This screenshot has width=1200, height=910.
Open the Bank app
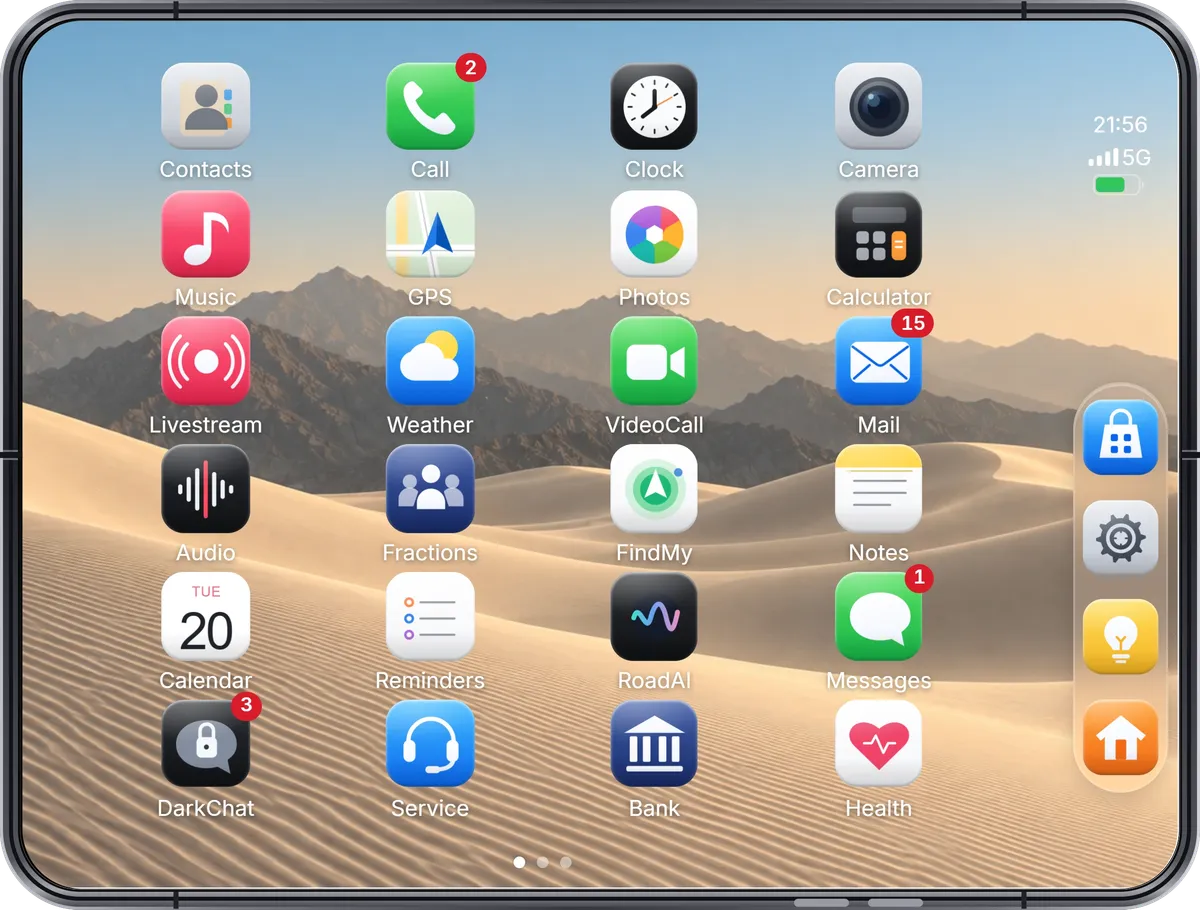[654, 744]
